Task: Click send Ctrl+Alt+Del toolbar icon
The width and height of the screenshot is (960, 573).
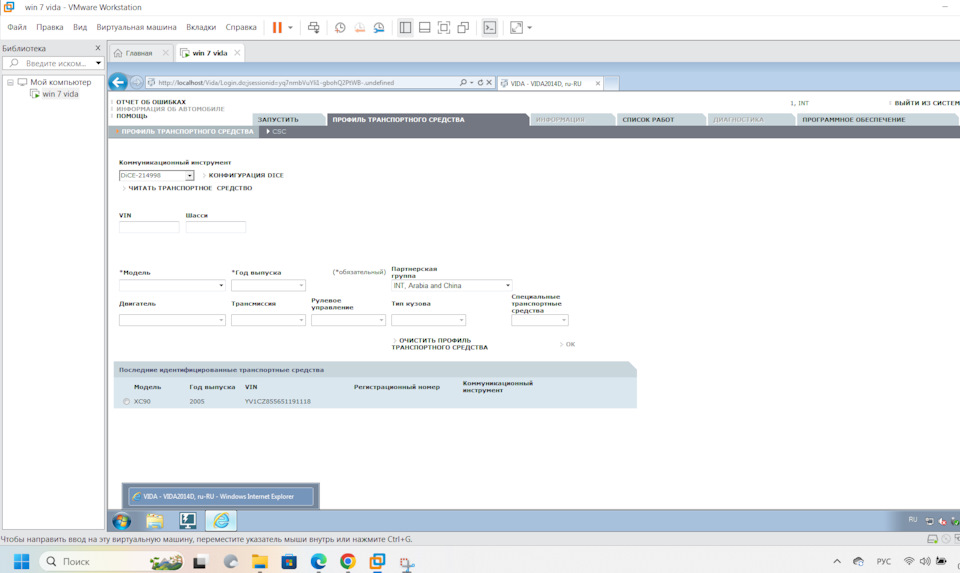Action: pyautogui.click(x=313, y=28)
